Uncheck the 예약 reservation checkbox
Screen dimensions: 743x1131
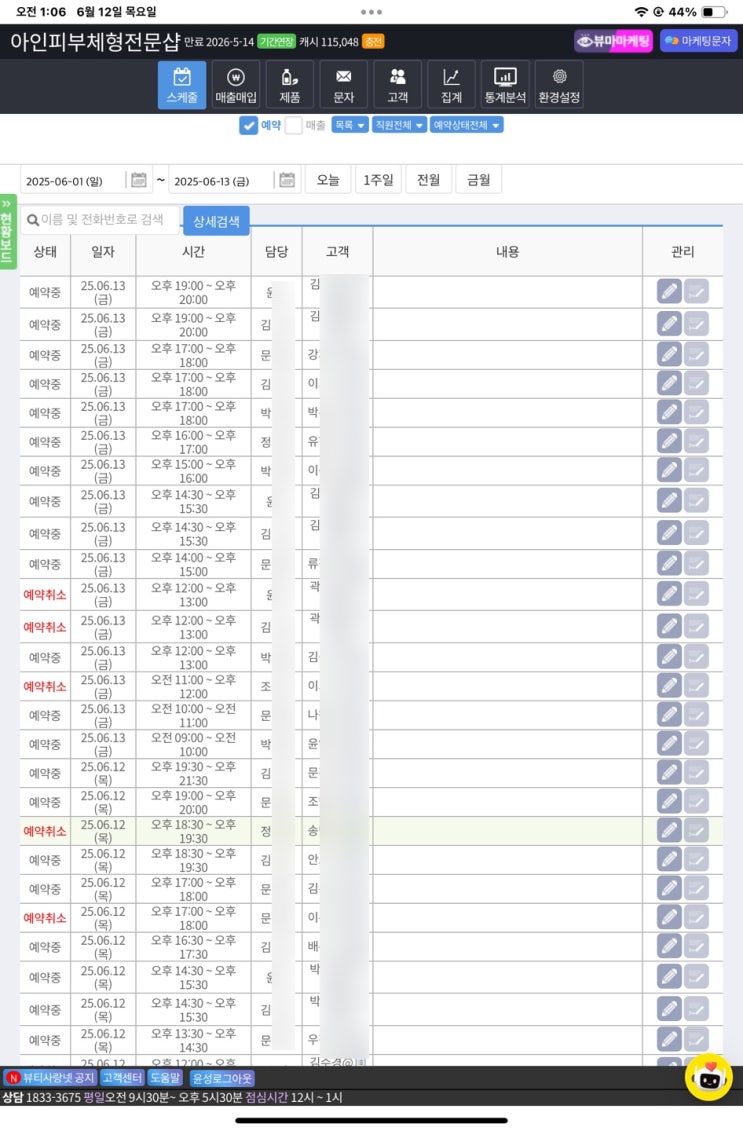click(x=248, y=126)
